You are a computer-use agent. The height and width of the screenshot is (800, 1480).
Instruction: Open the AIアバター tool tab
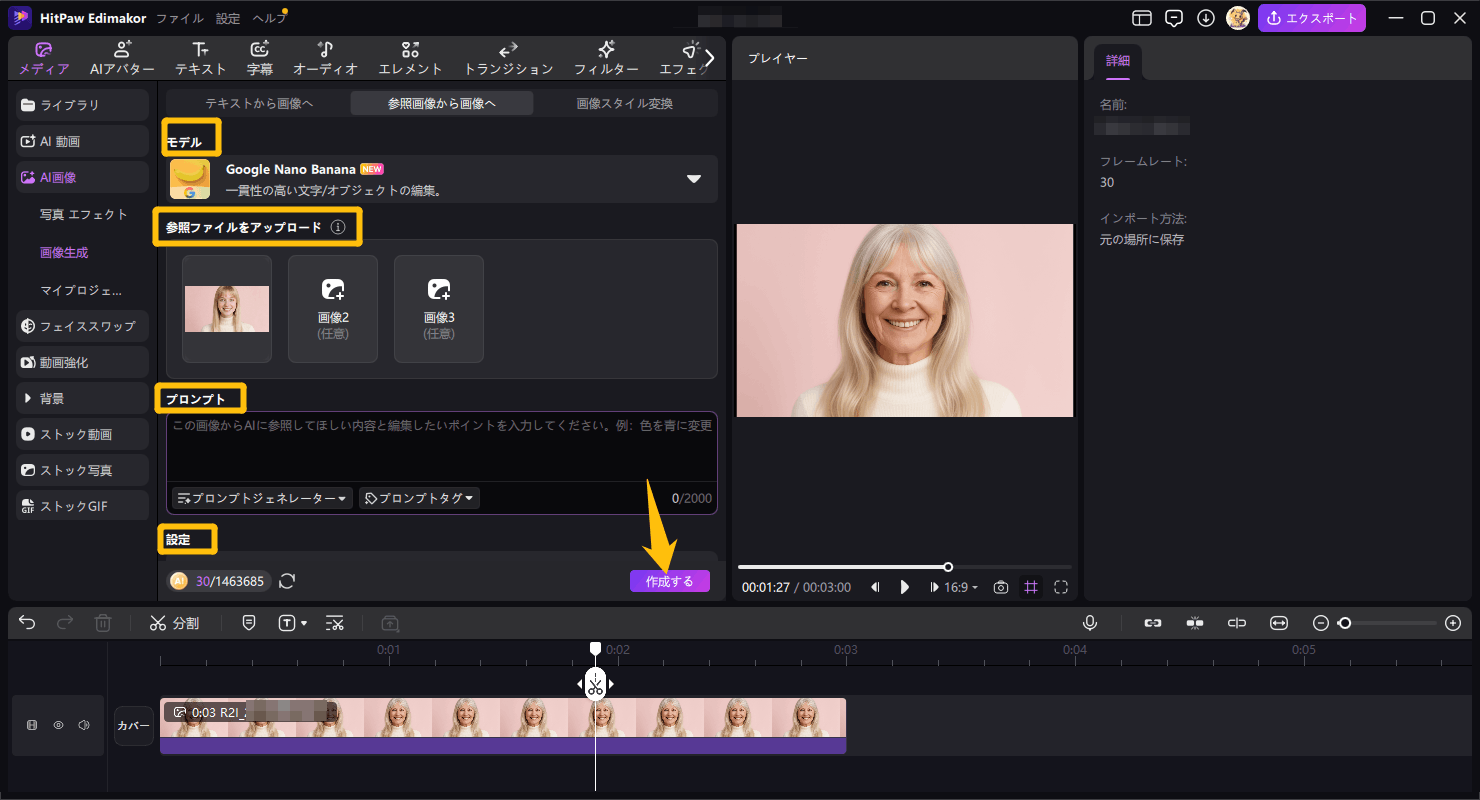click(x=122, y=59)
